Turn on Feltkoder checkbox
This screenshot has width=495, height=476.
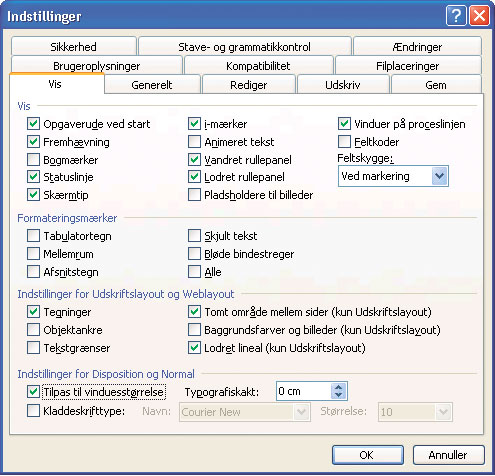click(344, 142)
